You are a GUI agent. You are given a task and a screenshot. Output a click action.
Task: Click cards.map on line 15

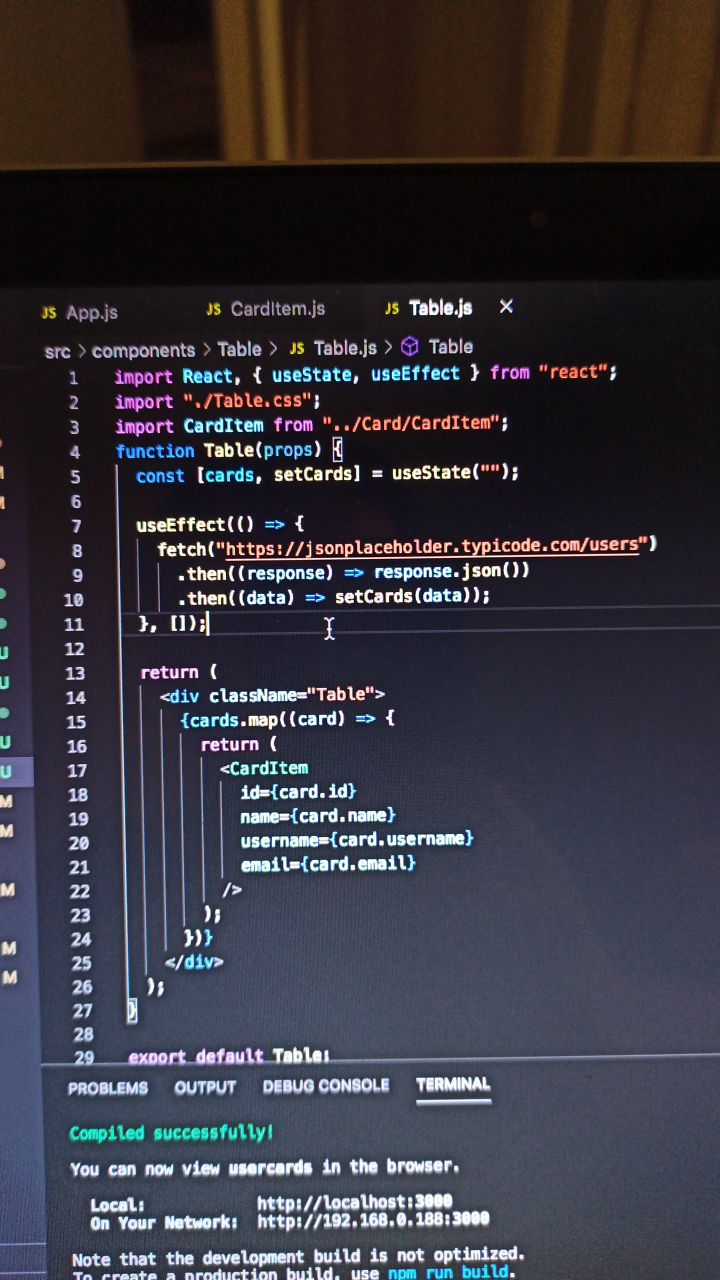(x=234, y=719)
